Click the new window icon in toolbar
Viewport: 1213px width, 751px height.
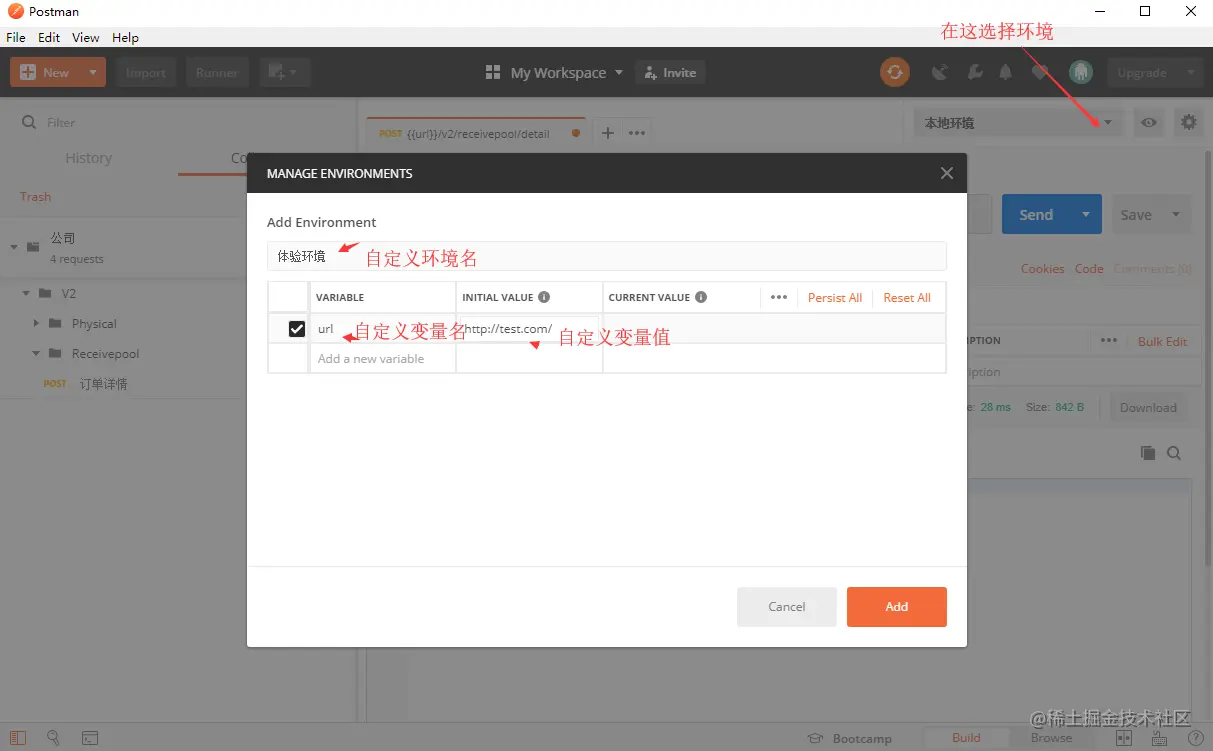click(285, 72)
